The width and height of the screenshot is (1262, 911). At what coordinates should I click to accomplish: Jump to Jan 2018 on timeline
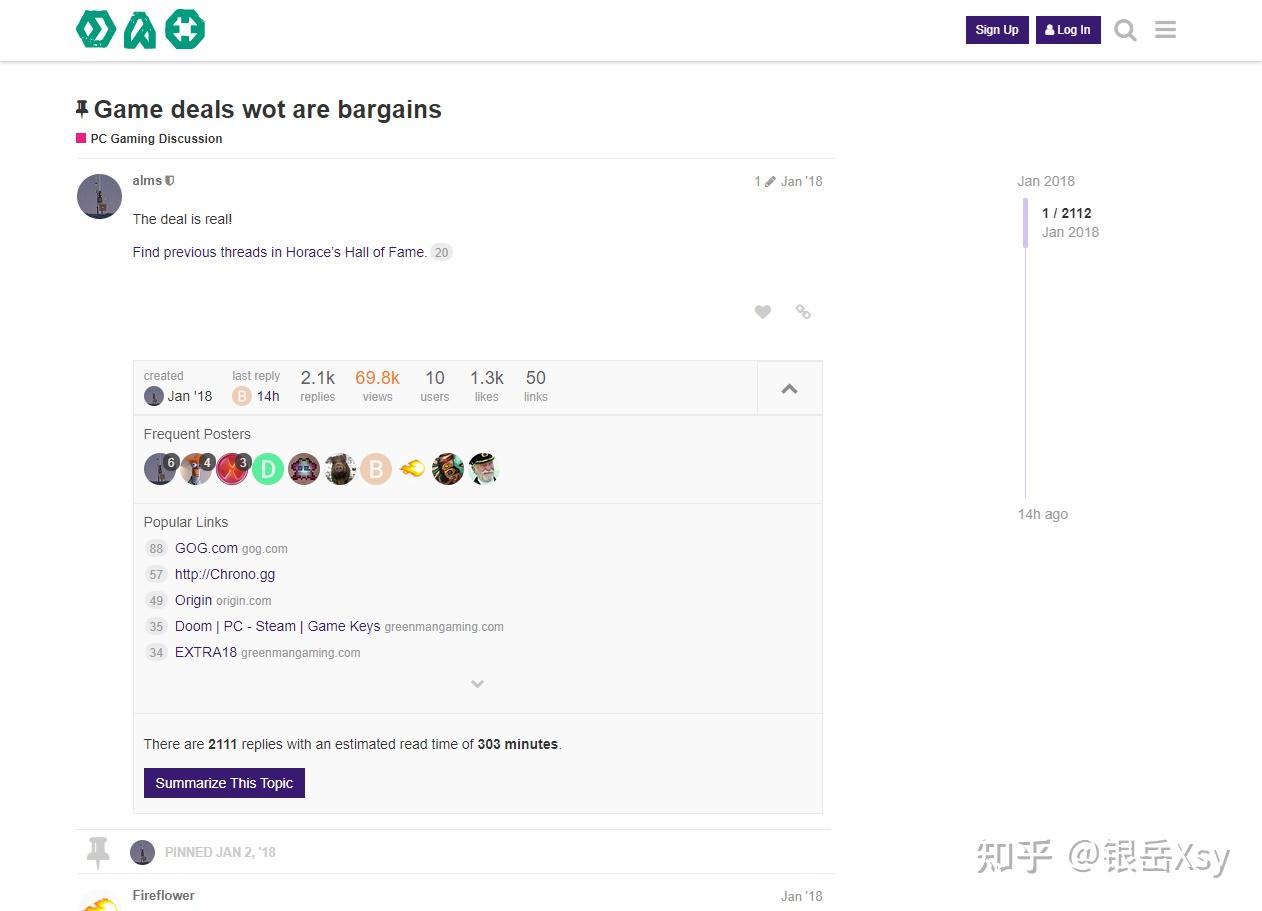[x=1046, y=181]
